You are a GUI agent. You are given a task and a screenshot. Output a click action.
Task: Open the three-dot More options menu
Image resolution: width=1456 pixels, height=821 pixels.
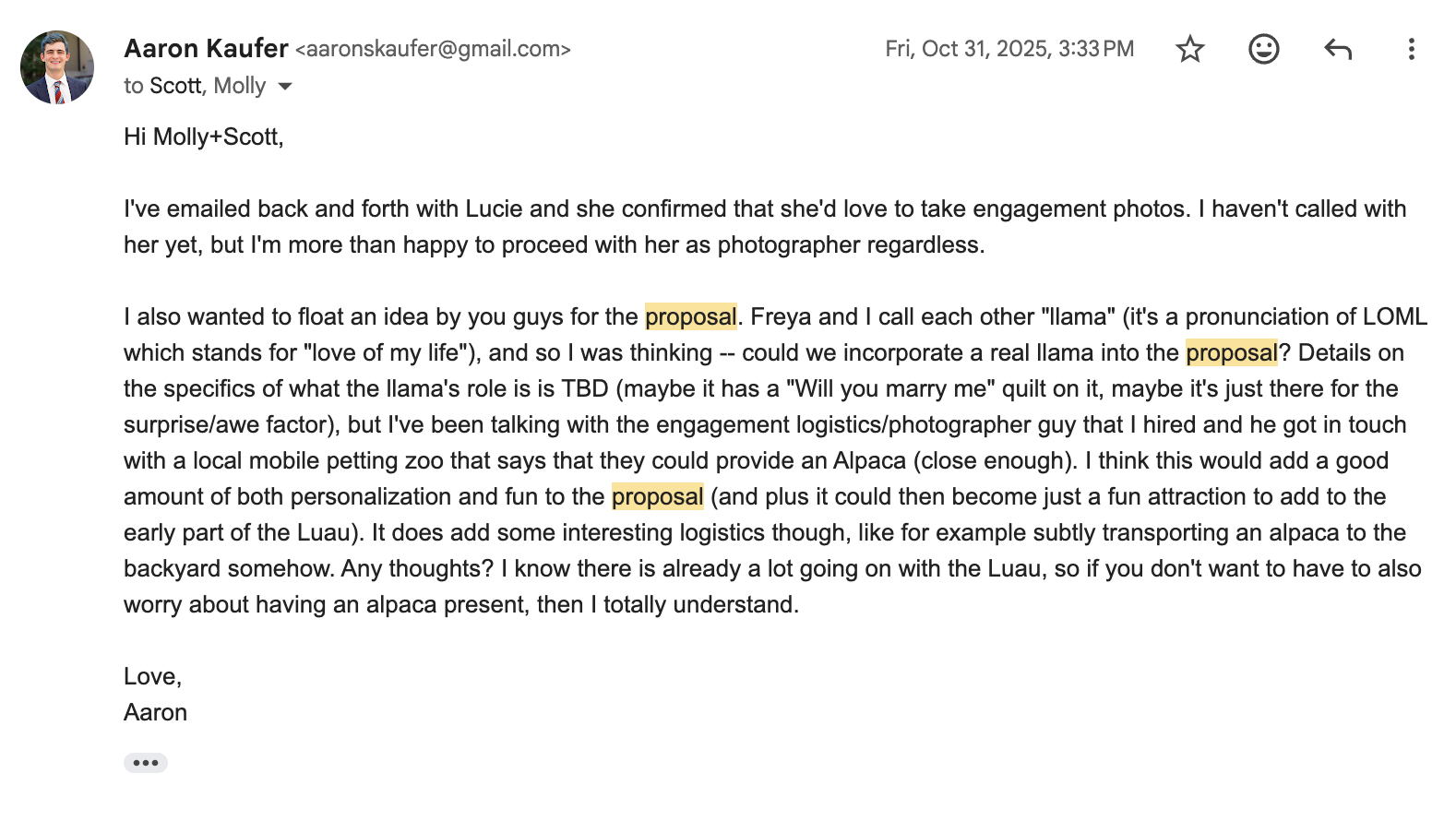(1411, 49)
